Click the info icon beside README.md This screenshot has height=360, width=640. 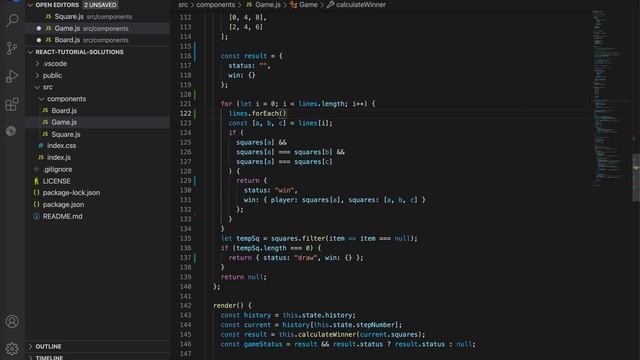point(36,216)
